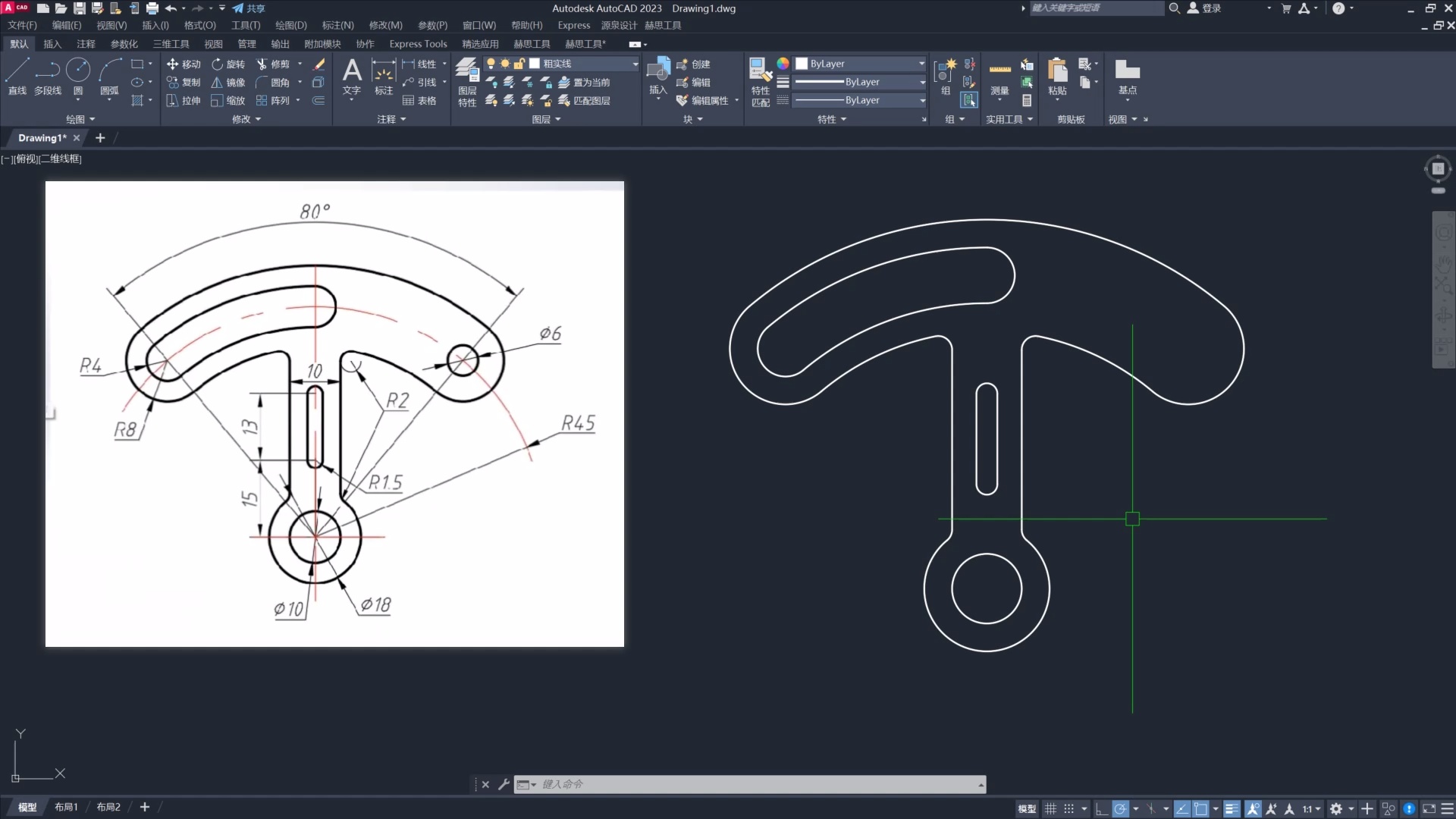The height and width of the screenshot is (819, 1456).
Task: Toggle polar tracking in status bar
Action: [x=1120, y=808]
